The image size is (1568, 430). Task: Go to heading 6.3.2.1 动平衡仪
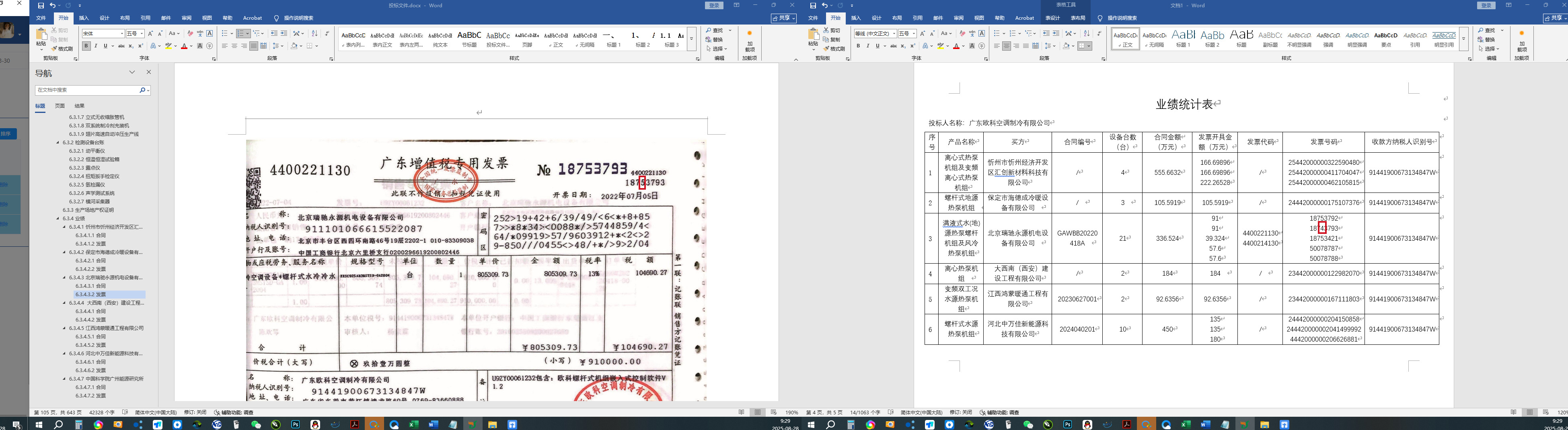pyautogui.click(x=87, y=151)
